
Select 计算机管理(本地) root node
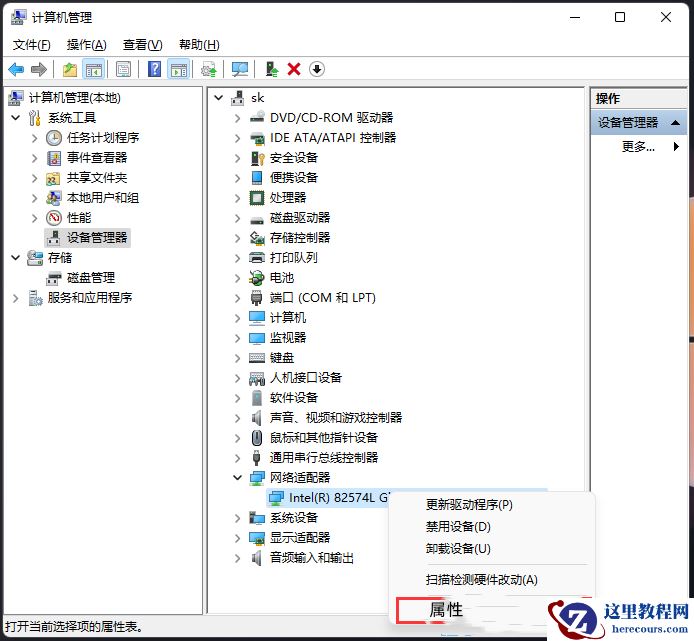[75, 98]
